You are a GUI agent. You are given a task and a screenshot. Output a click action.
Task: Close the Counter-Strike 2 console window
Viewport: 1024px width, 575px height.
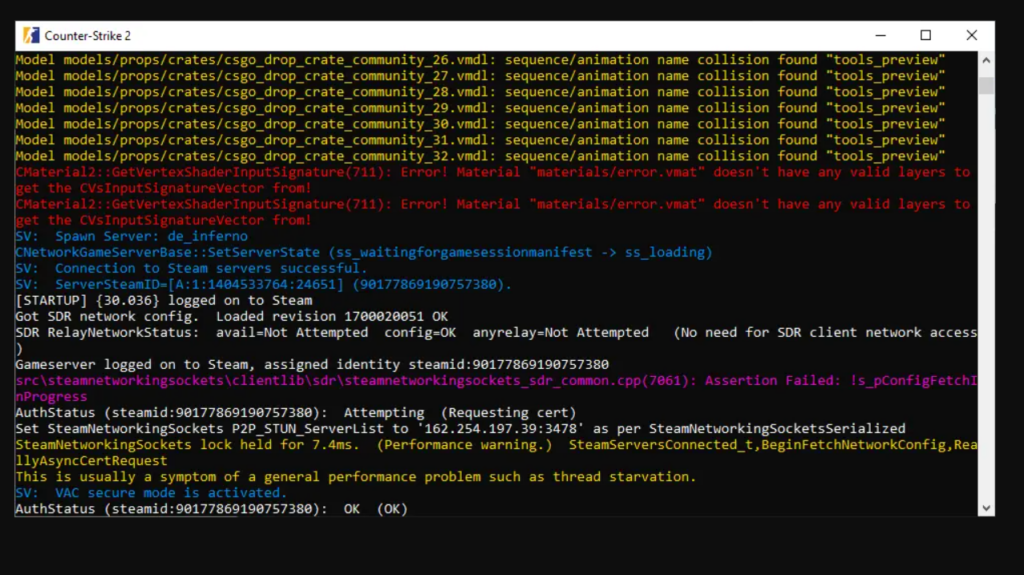(971, 35)
